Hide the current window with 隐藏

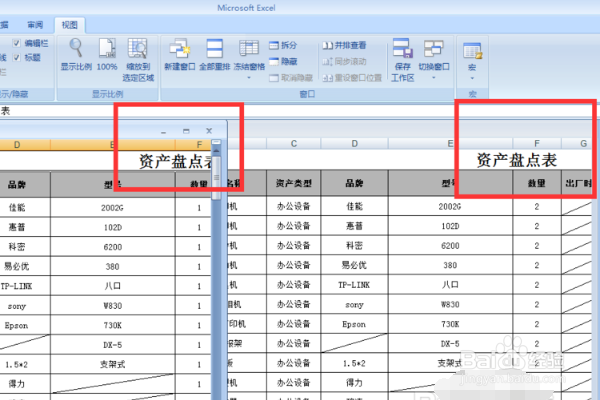(283, 61)
